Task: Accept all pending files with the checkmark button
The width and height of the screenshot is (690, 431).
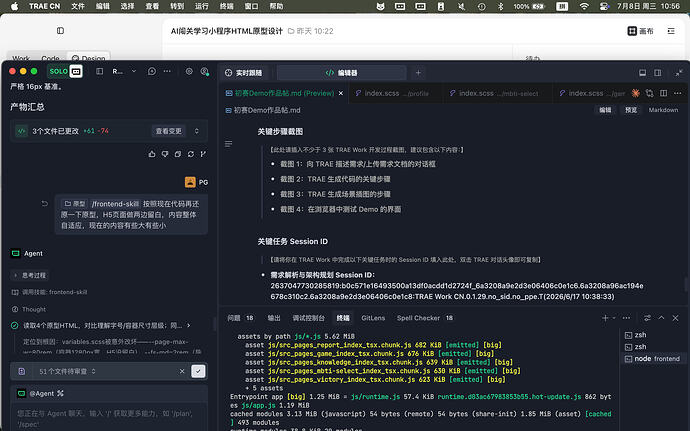Action: pyautogui.click(x=198, y=371)
